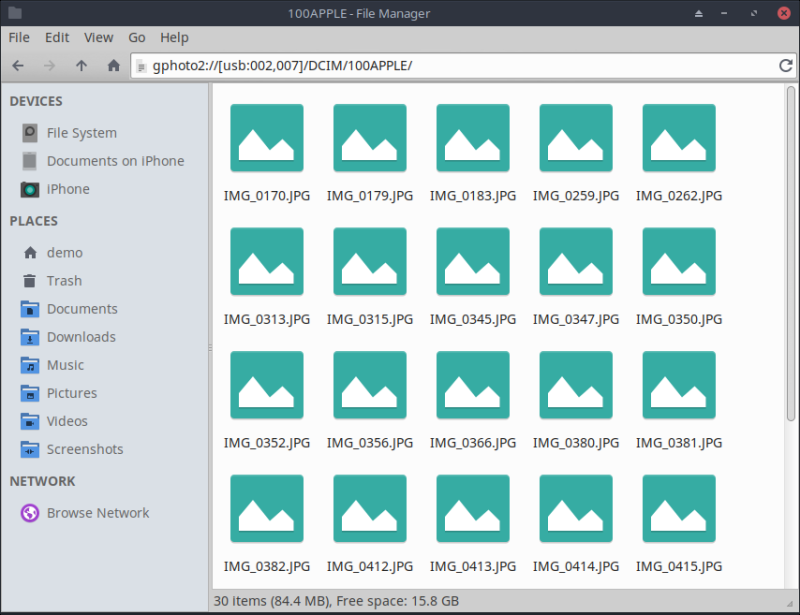Select the IMG_0350.JPG file
The height and width of the screenshot is (615, 800).
tap(678, 262)
